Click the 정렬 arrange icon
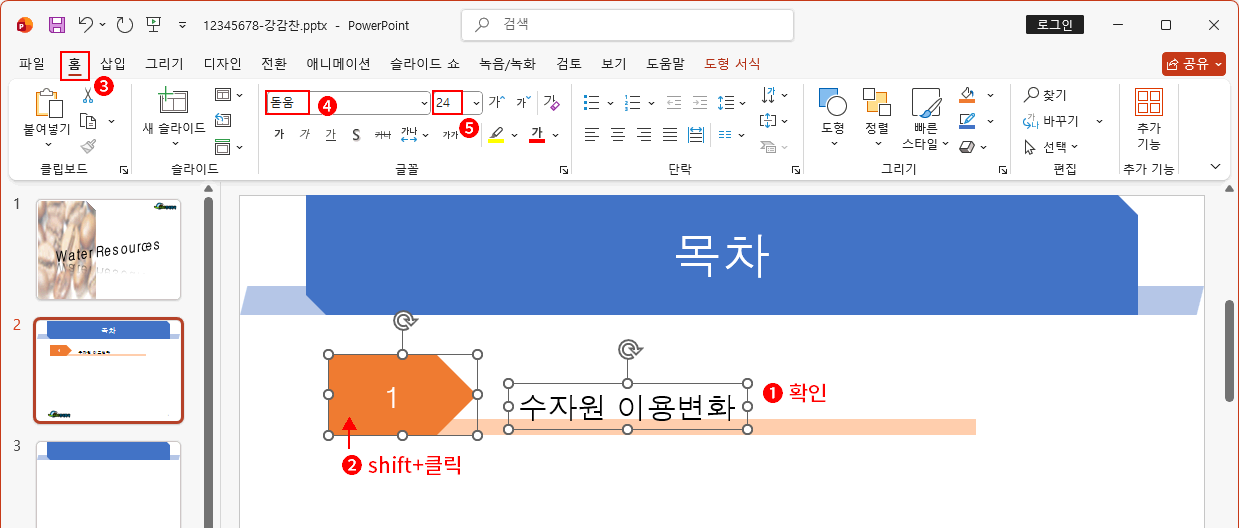 point(876,101)
